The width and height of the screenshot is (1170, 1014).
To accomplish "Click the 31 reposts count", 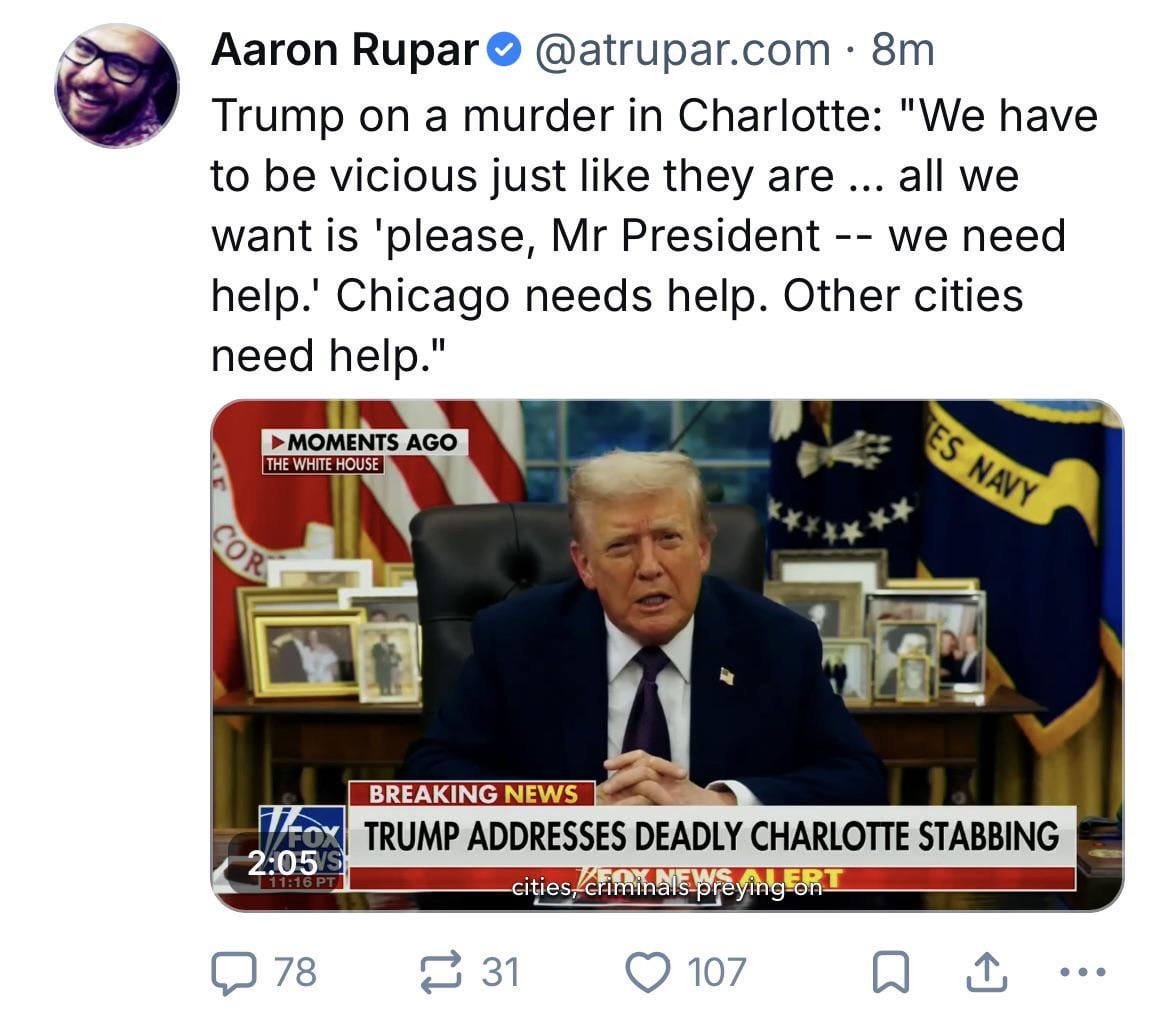I will (500, 972).
